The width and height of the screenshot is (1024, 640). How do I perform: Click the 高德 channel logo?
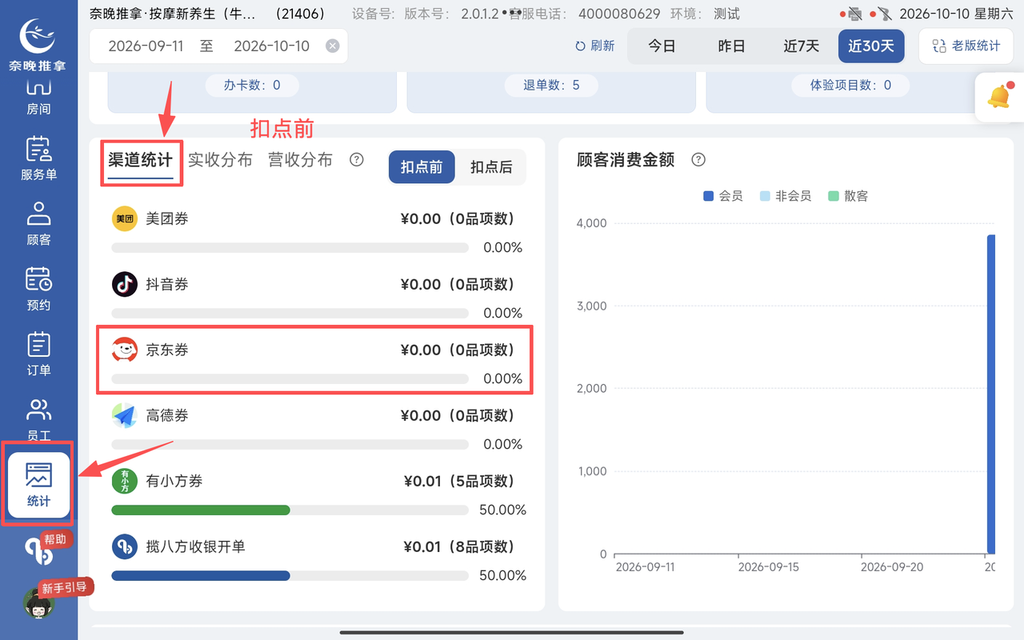(x=124, y=415)
